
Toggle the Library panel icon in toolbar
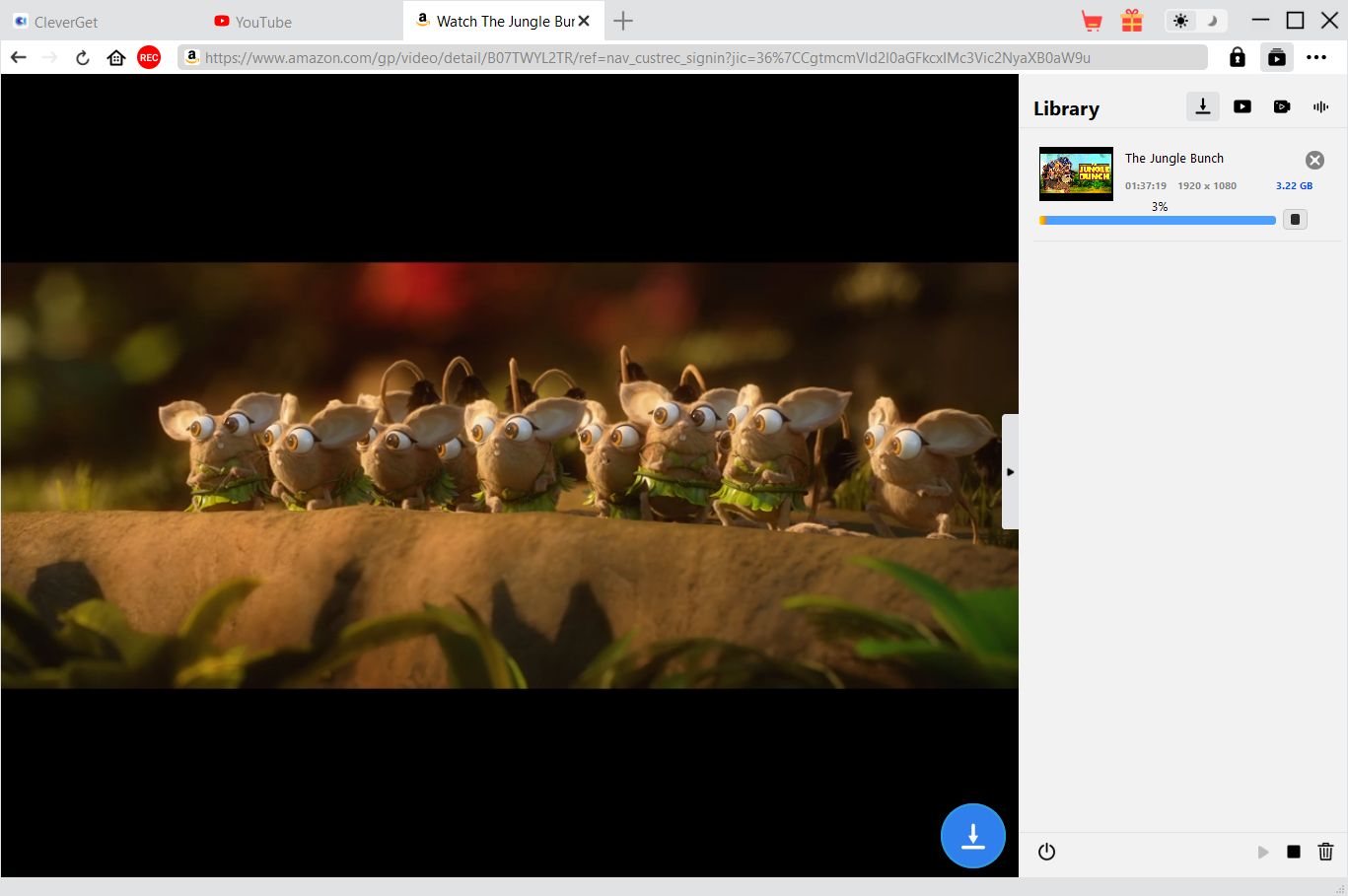[1277, 57]
